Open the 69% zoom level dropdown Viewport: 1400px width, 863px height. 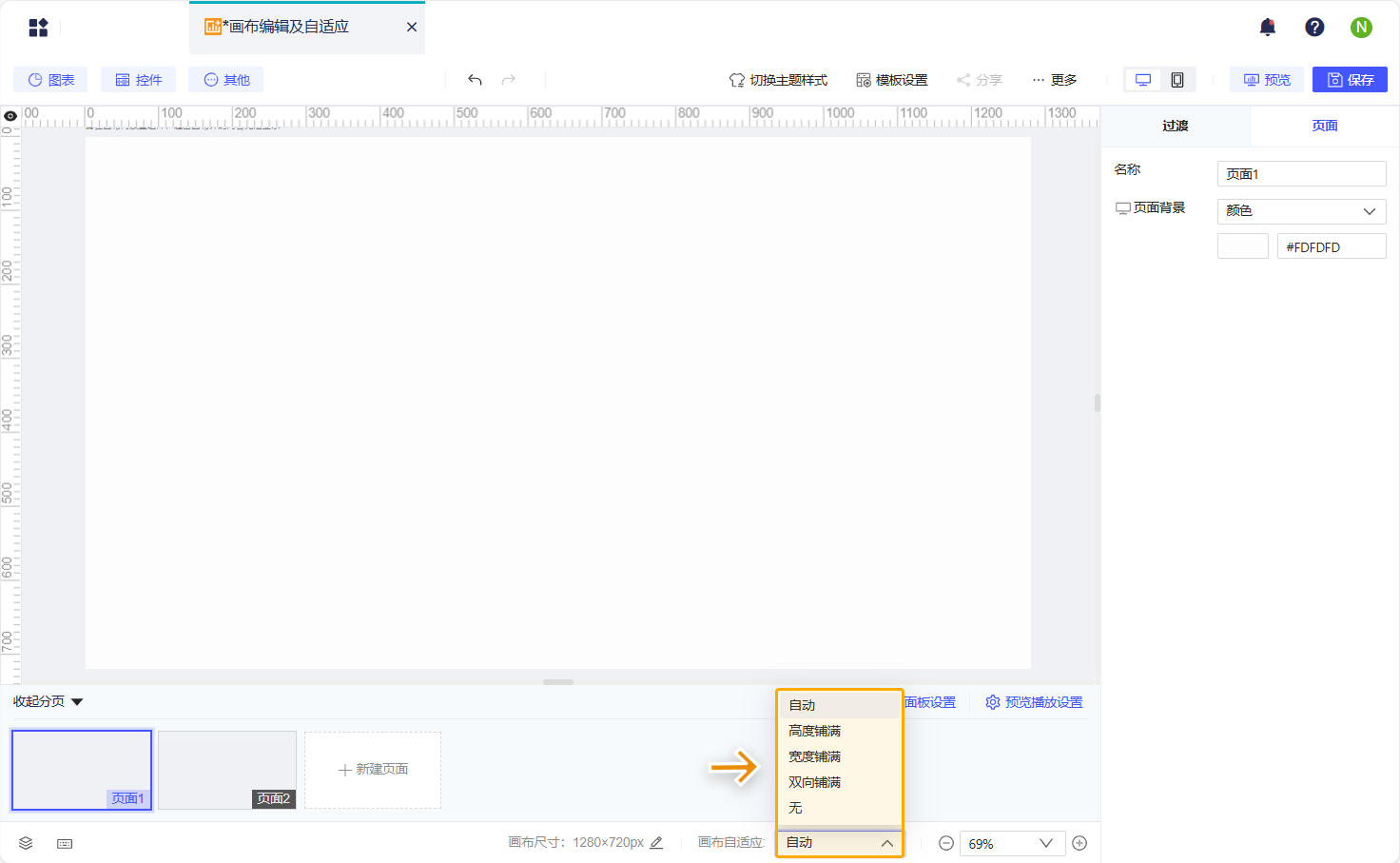pos(1011,843)
